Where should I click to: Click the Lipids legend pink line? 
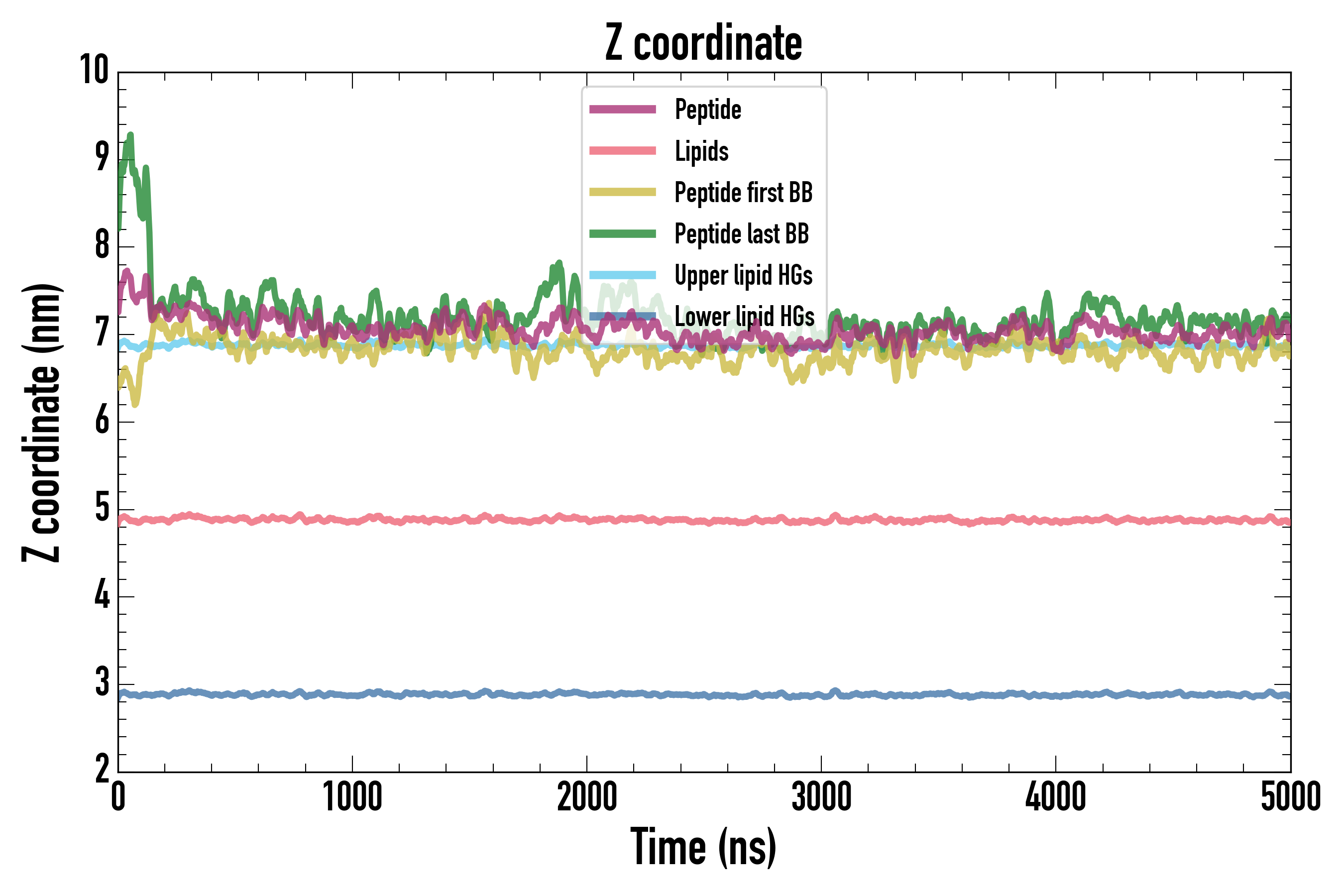click(x=622, y=151)
